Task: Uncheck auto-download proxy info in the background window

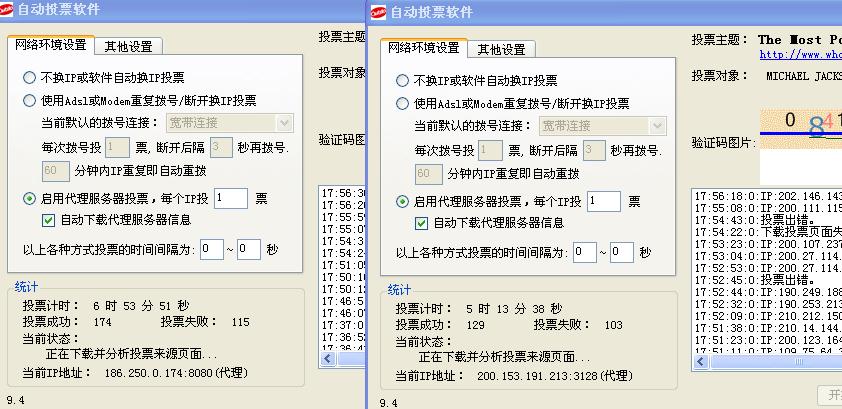Action: coord(49,220)
